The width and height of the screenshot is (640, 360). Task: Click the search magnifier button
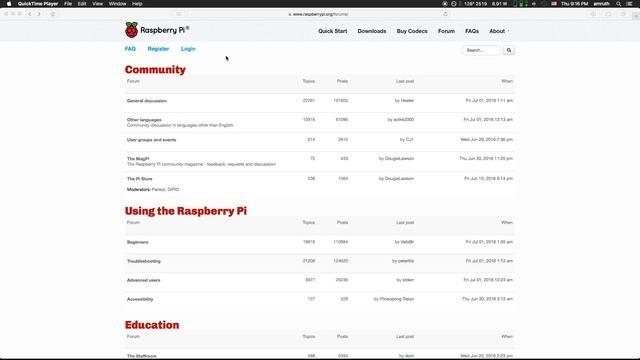click(x=509, y=50)
